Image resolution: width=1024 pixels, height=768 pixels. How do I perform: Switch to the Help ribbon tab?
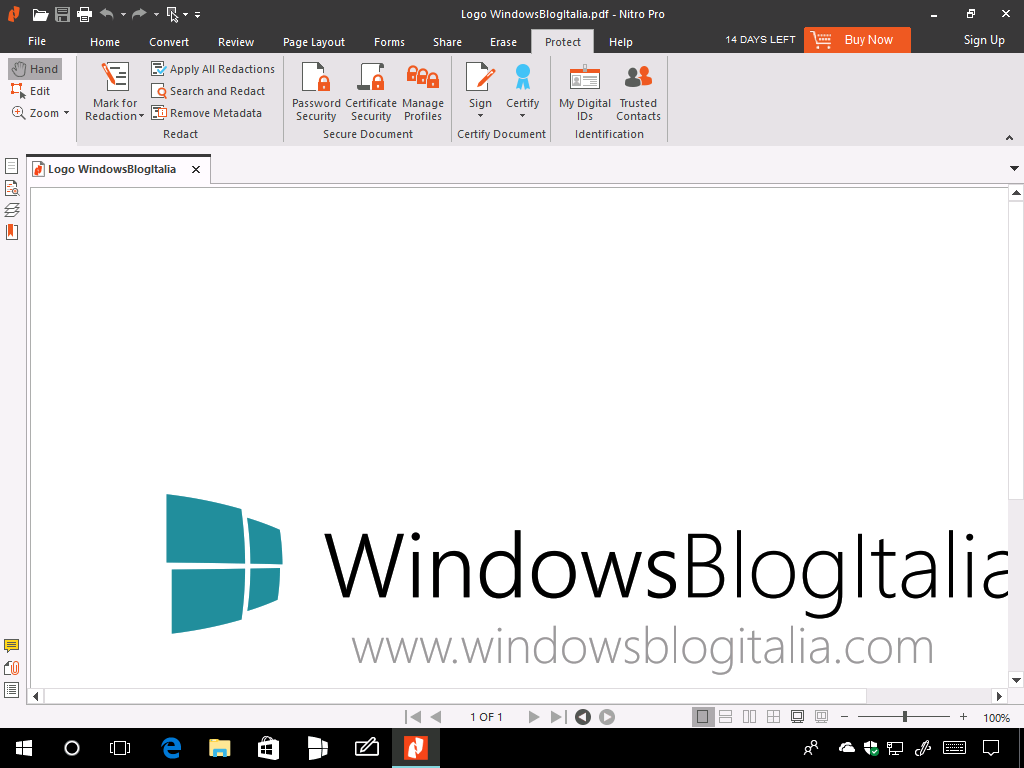coord(620,42)
